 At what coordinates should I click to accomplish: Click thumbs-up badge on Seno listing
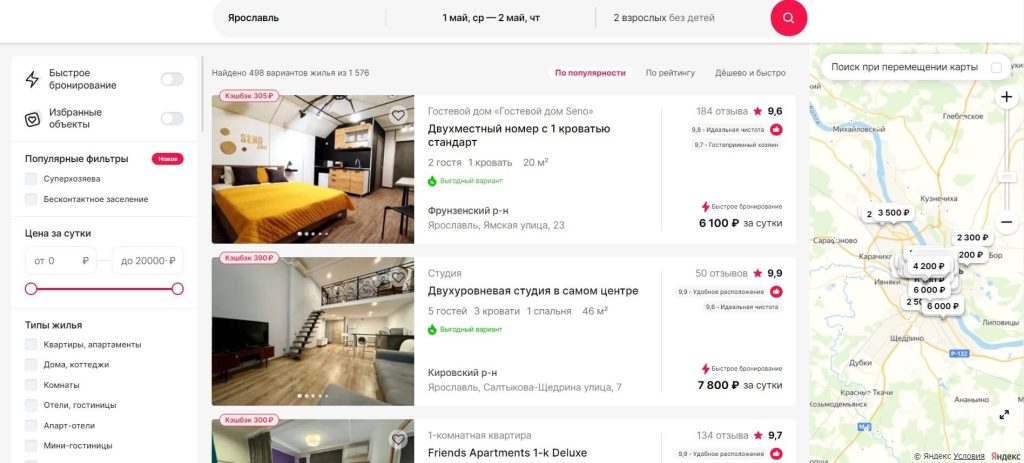tap(776, 129)
